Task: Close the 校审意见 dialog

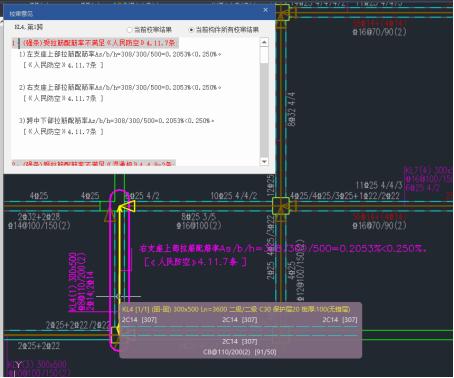Action: tap(265, 10)
